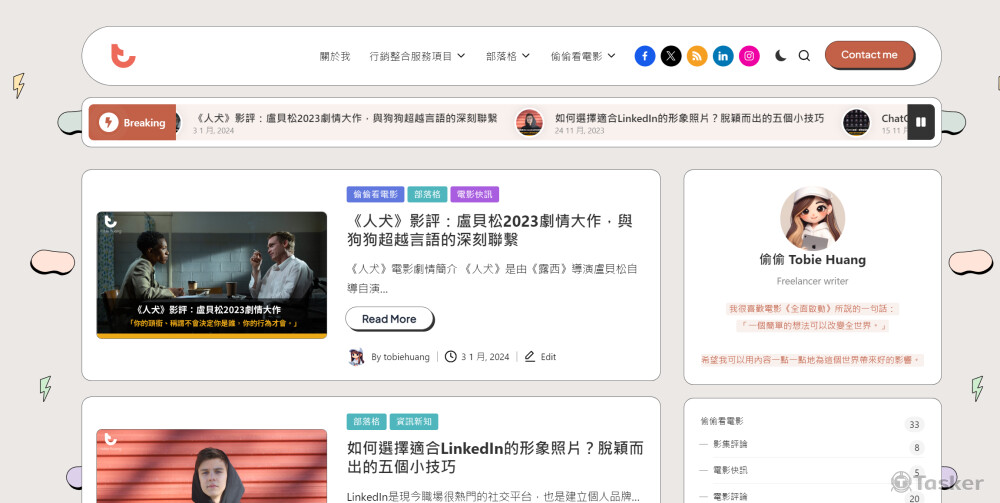Image resolution: width=1000 pixels, height=503 pixels.
Task: Click the Contact me button
Action: [869, 55]
